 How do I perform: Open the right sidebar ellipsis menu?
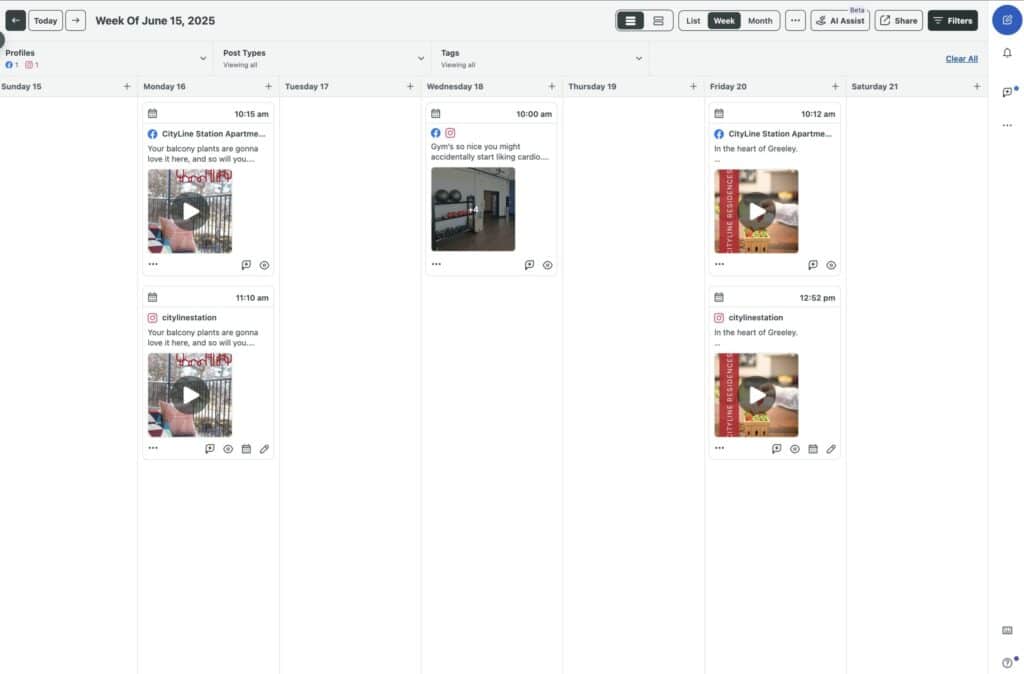click(1007, 125)
